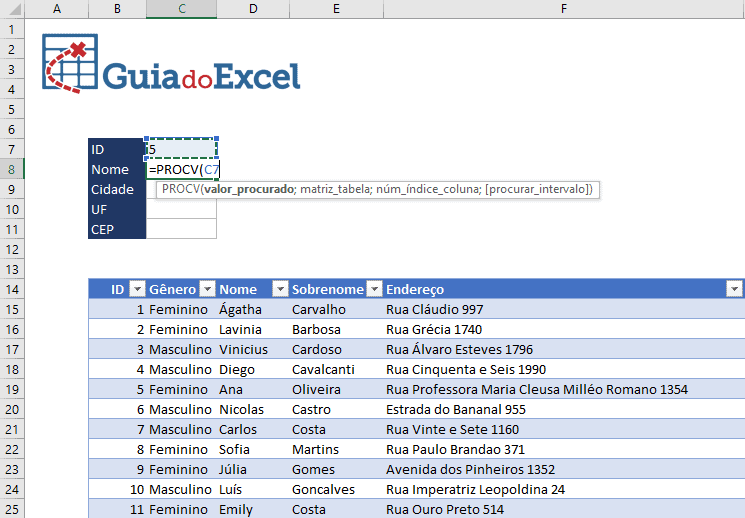Click núm_índice_coluna in the PROCV tooltip
The height and width of the screenshot is (518, 745).
[428, 189]
